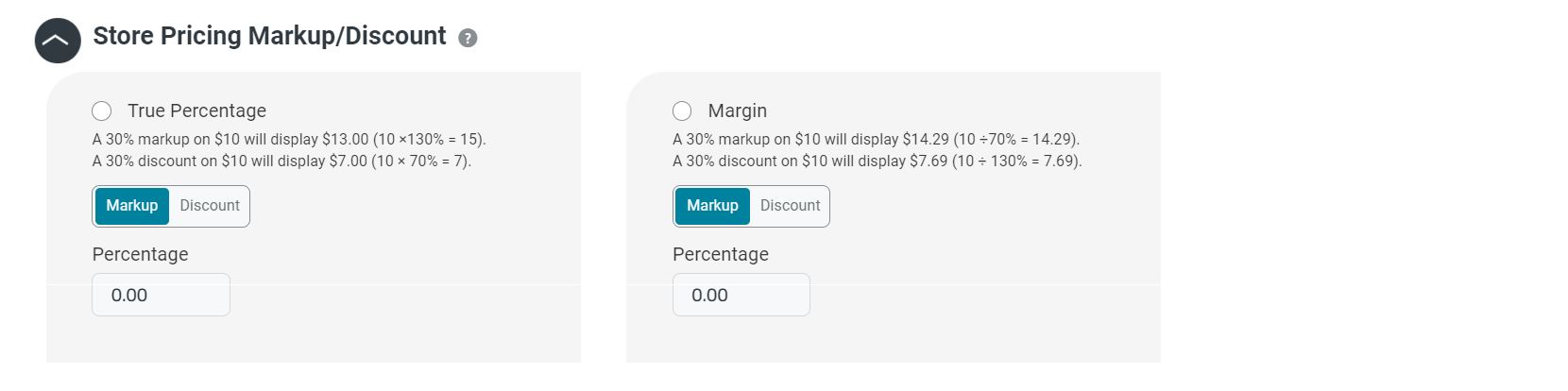
Task: Click the True Percentage 30% discount example text
Action: pos(281,161)
